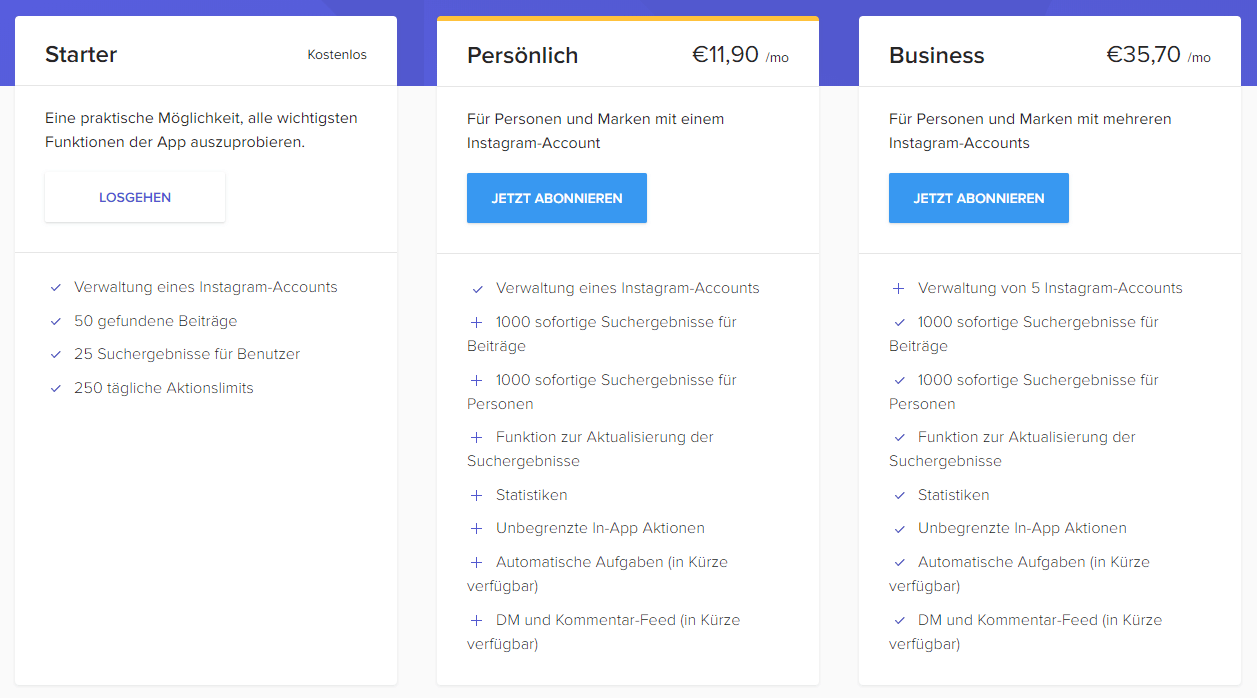Click plus icon next to 'Unbegrenzte In-App Aktionen' in Persönlich
Screen dimensions: 1257x698
[477, 528]
